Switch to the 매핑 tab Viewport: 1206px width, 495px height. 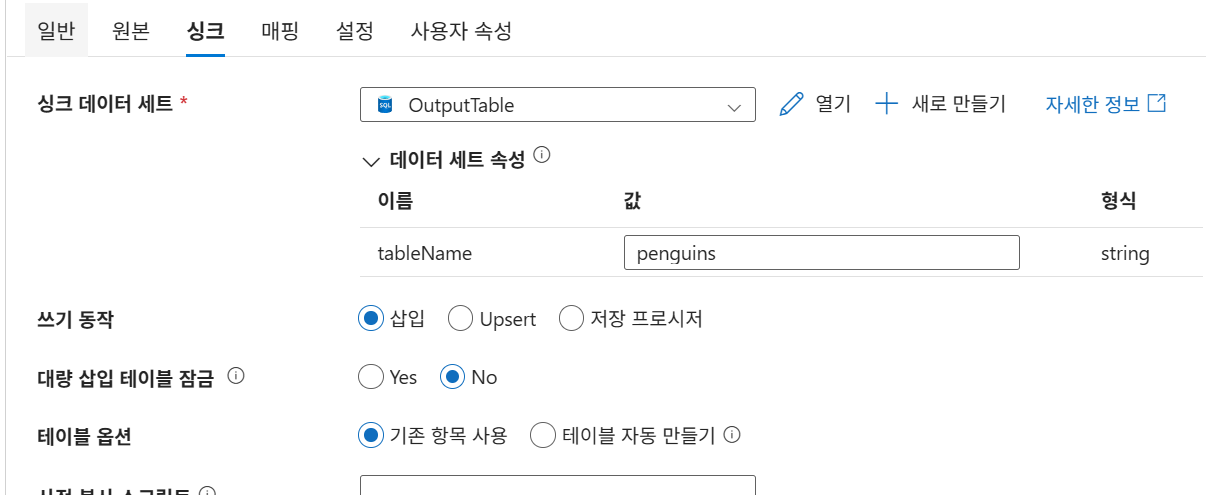(280, 30)
